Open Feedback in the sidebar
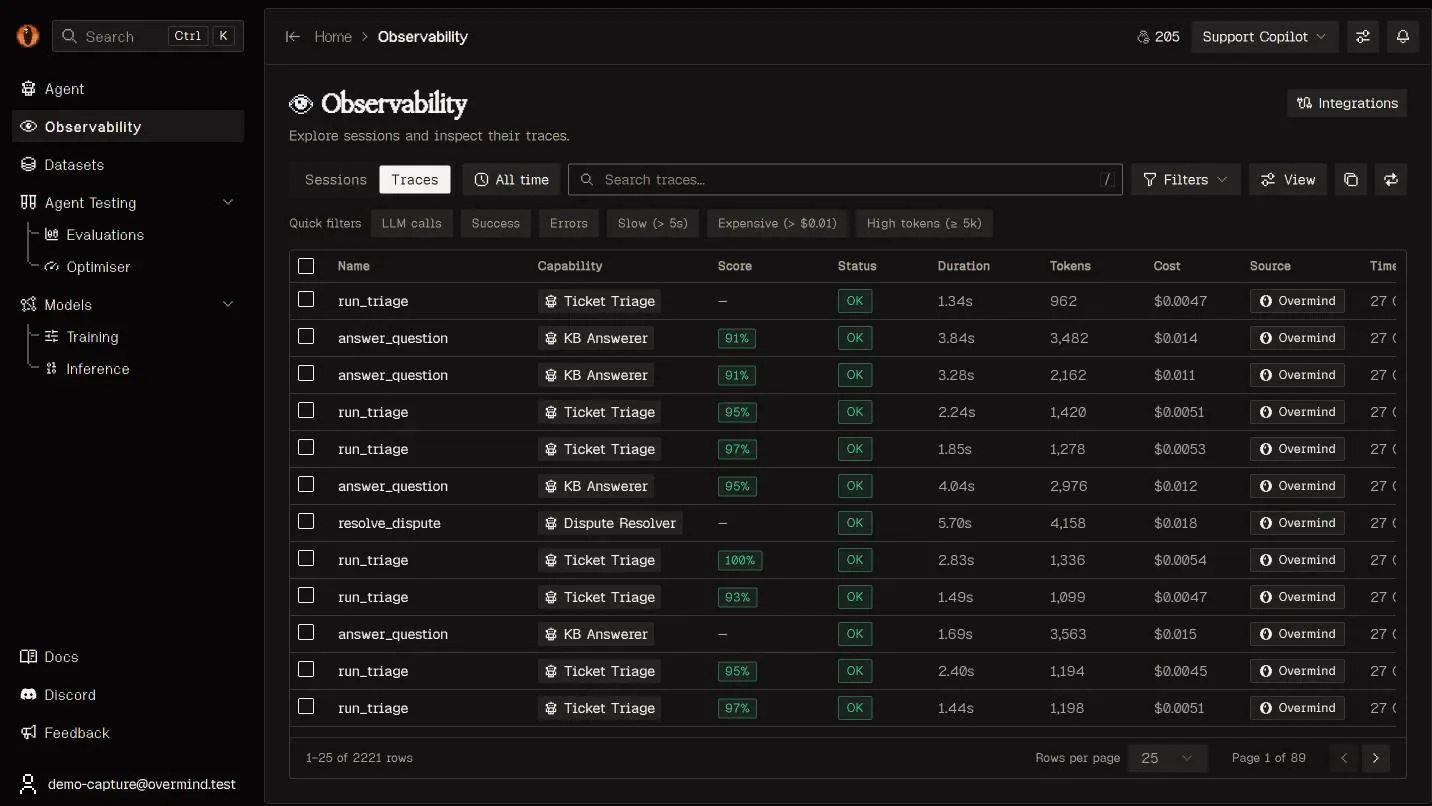Image resolution: width=1432 pixels, height=806 pixels. point(128,733)
